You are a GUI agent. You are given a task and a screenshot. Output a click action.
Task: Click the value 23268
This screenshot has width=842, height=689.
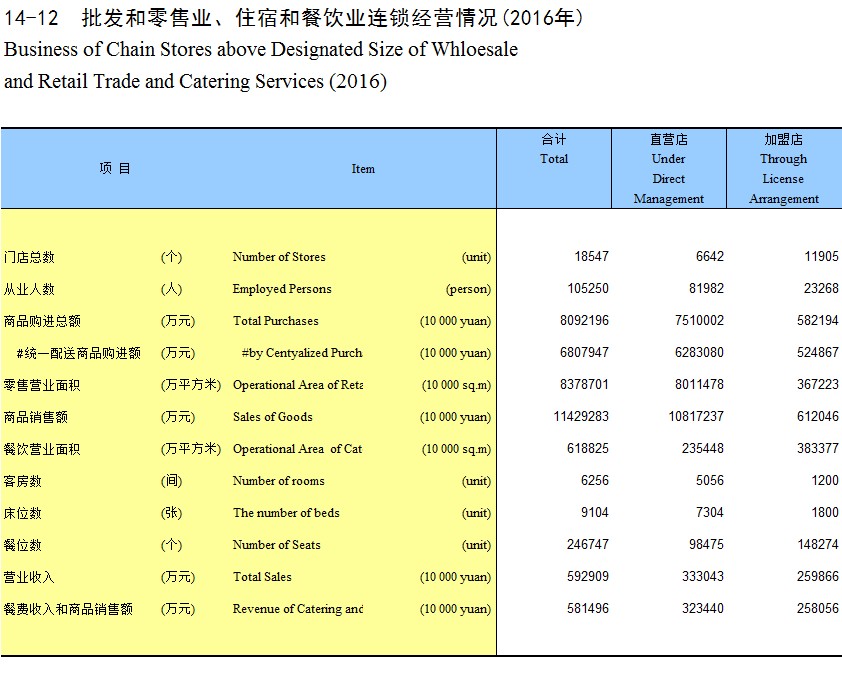(821, 288)
